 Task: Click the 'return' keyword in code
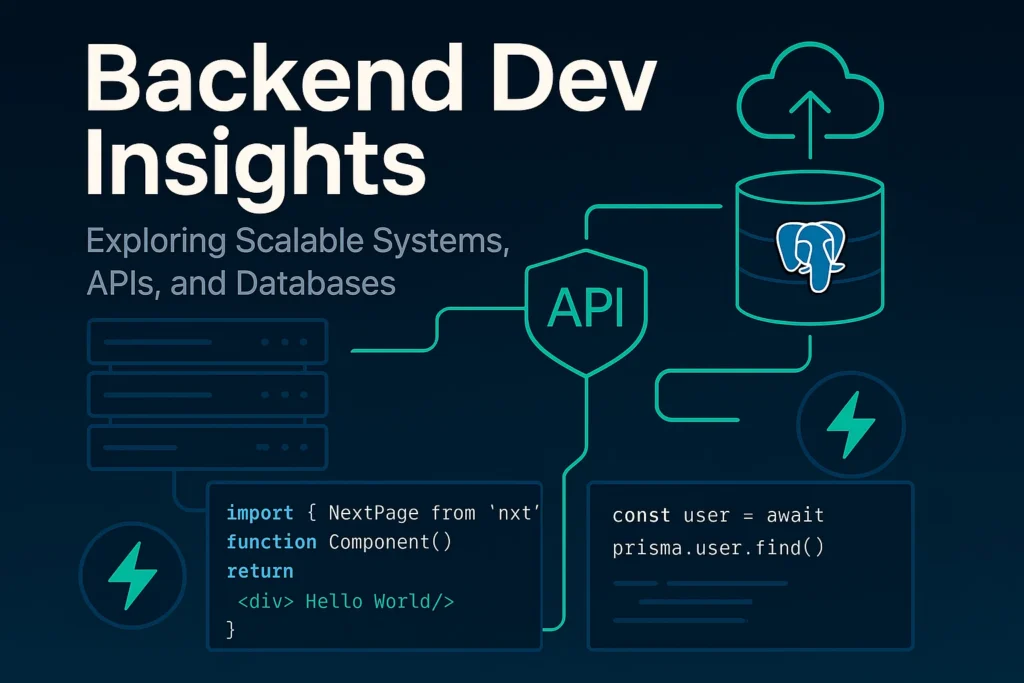tap(260, 571)
